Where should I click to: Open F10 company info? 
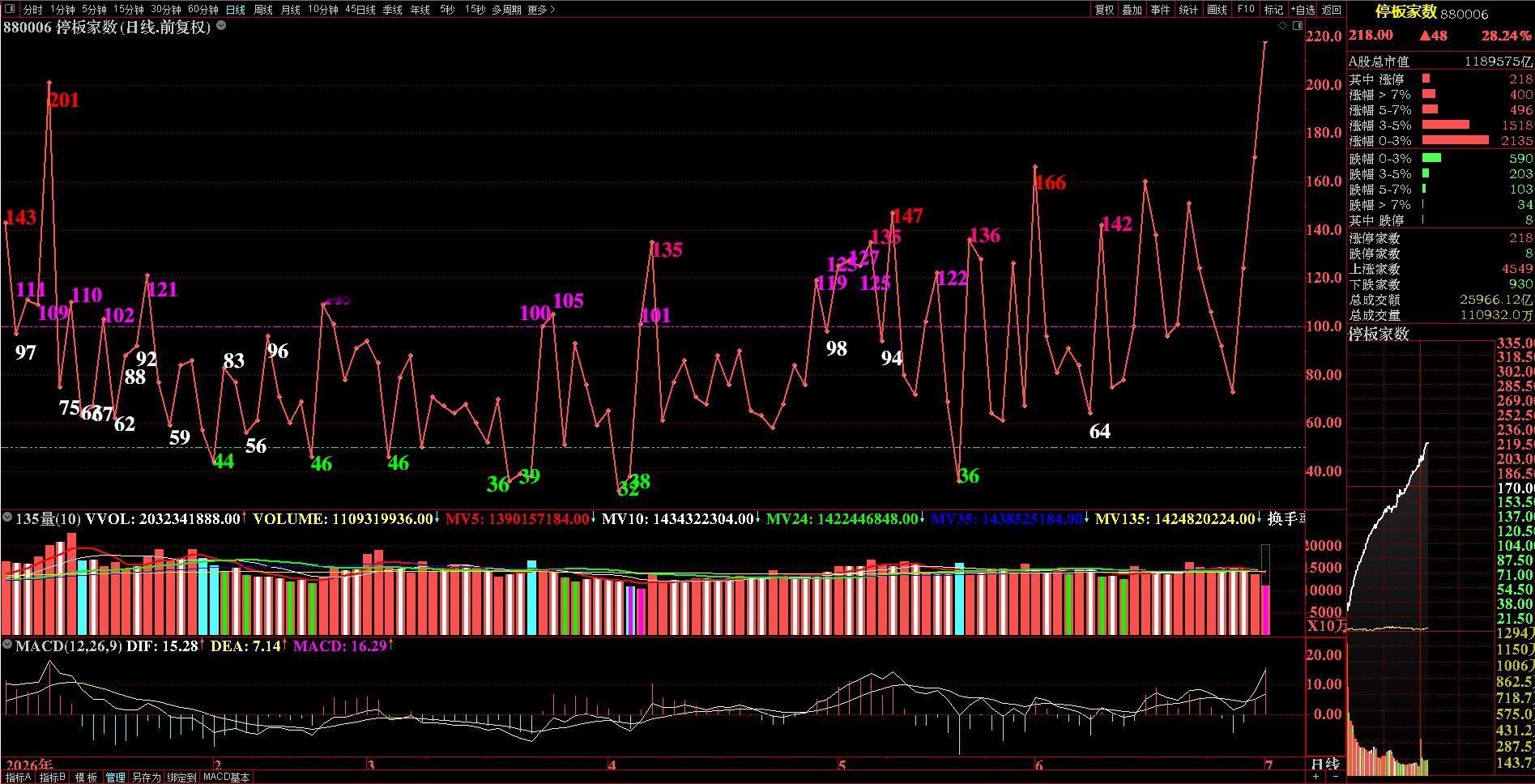pos(1246,10)
